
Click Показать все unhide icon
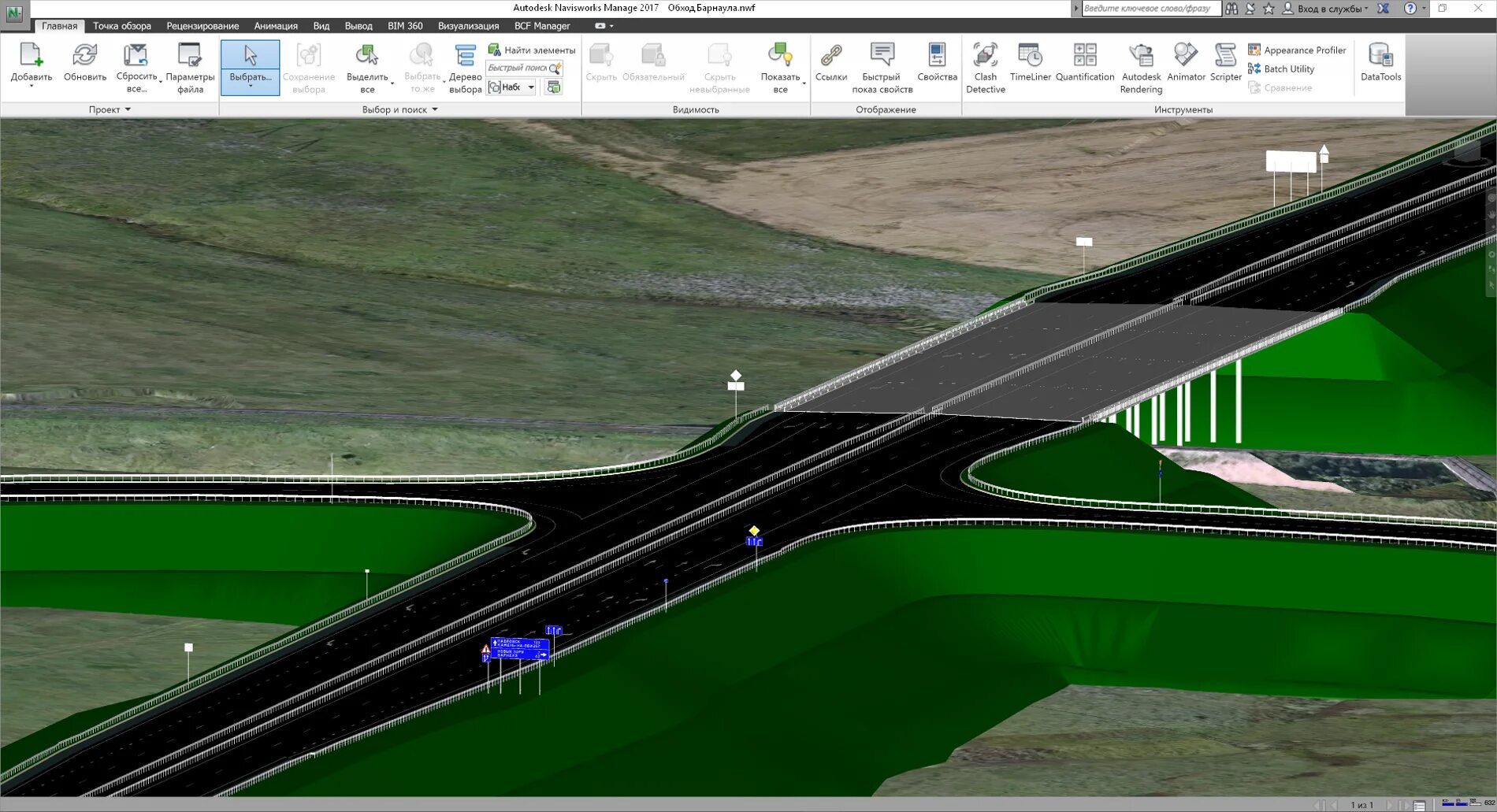(x=780, y=55)
